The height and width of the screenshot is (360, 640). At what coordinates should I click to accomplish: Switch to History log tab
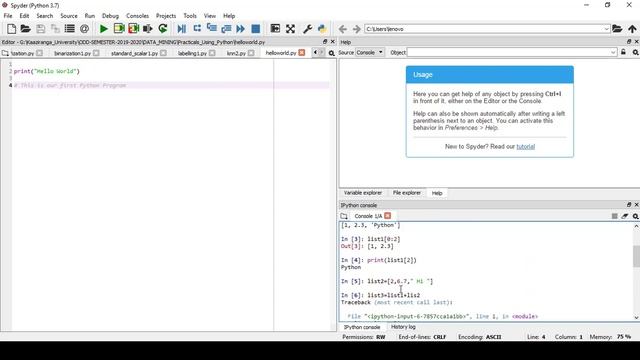pyautogui.click(x=403, y=327)
